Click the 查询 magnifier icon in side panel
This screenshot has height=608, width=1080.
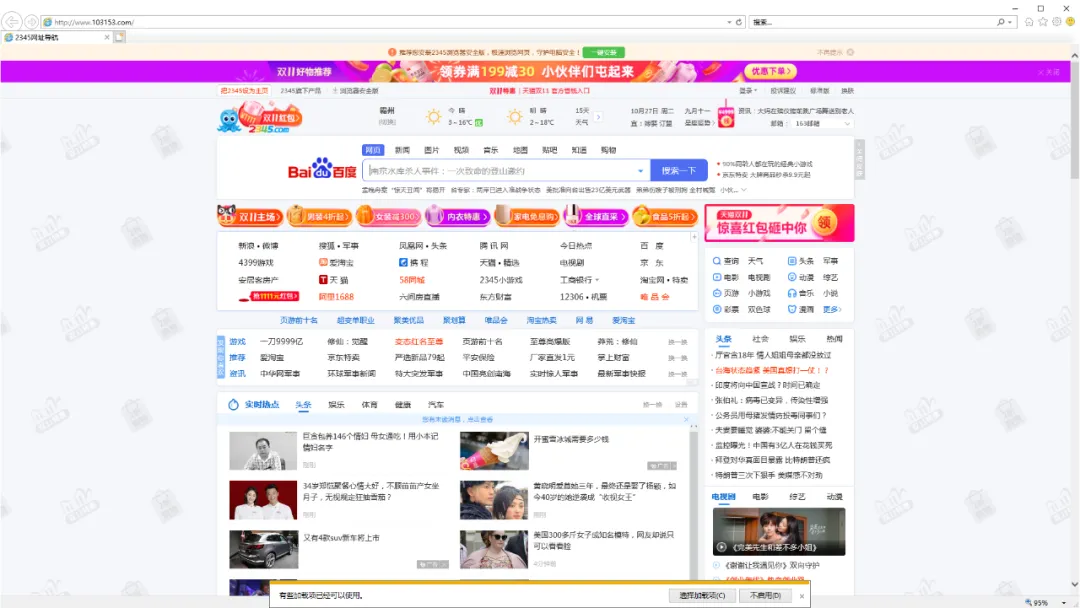click(x=717, y=261)
